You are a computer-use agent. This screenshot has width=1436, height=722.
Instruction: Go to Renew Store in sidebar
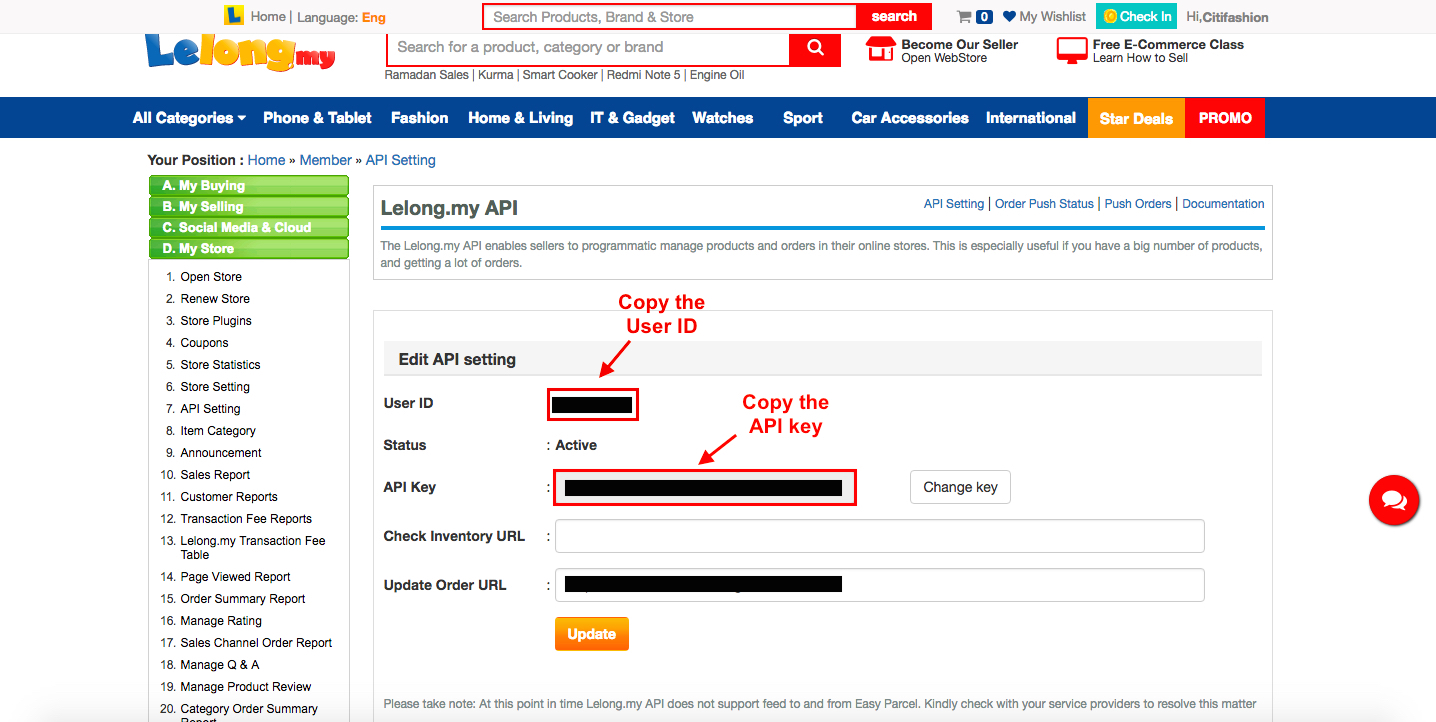coord(215,299)
